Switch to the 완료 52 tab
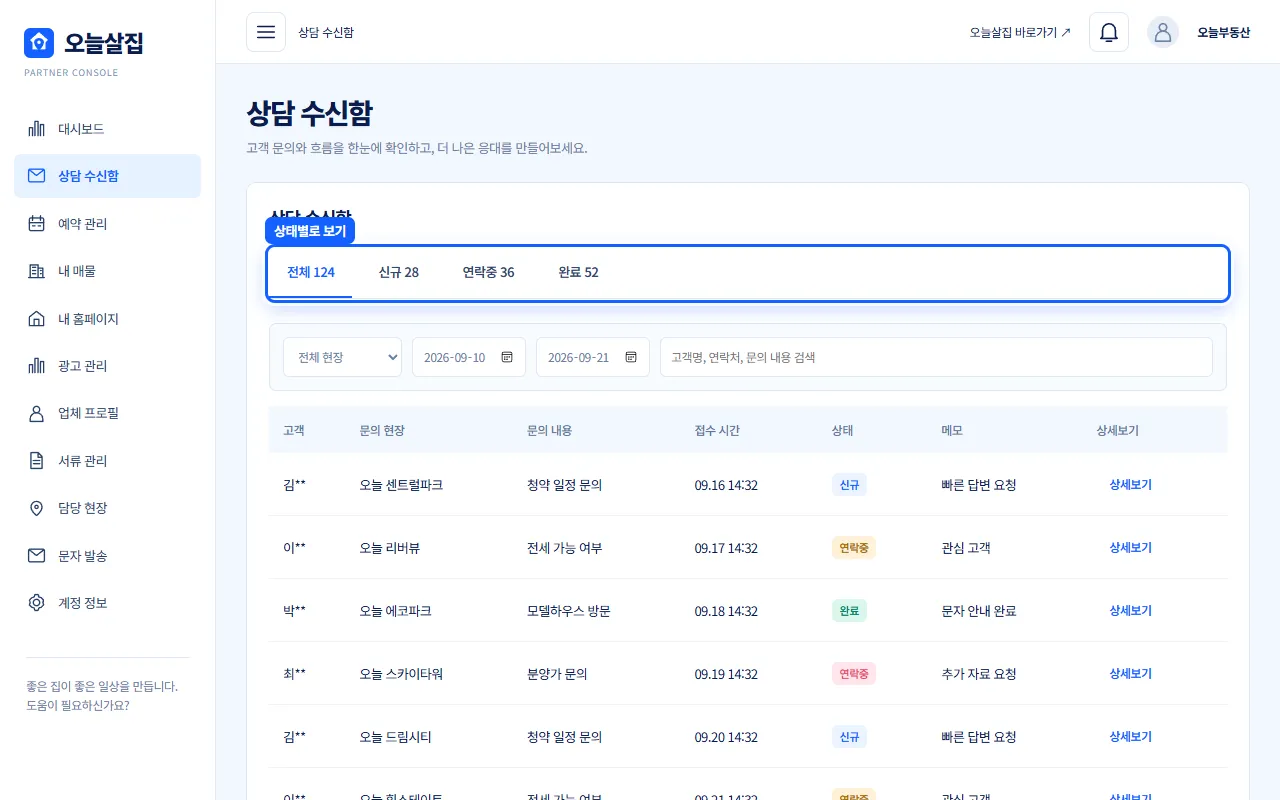The width and height of the screenshot is (1280, 800). coord(579,272)
